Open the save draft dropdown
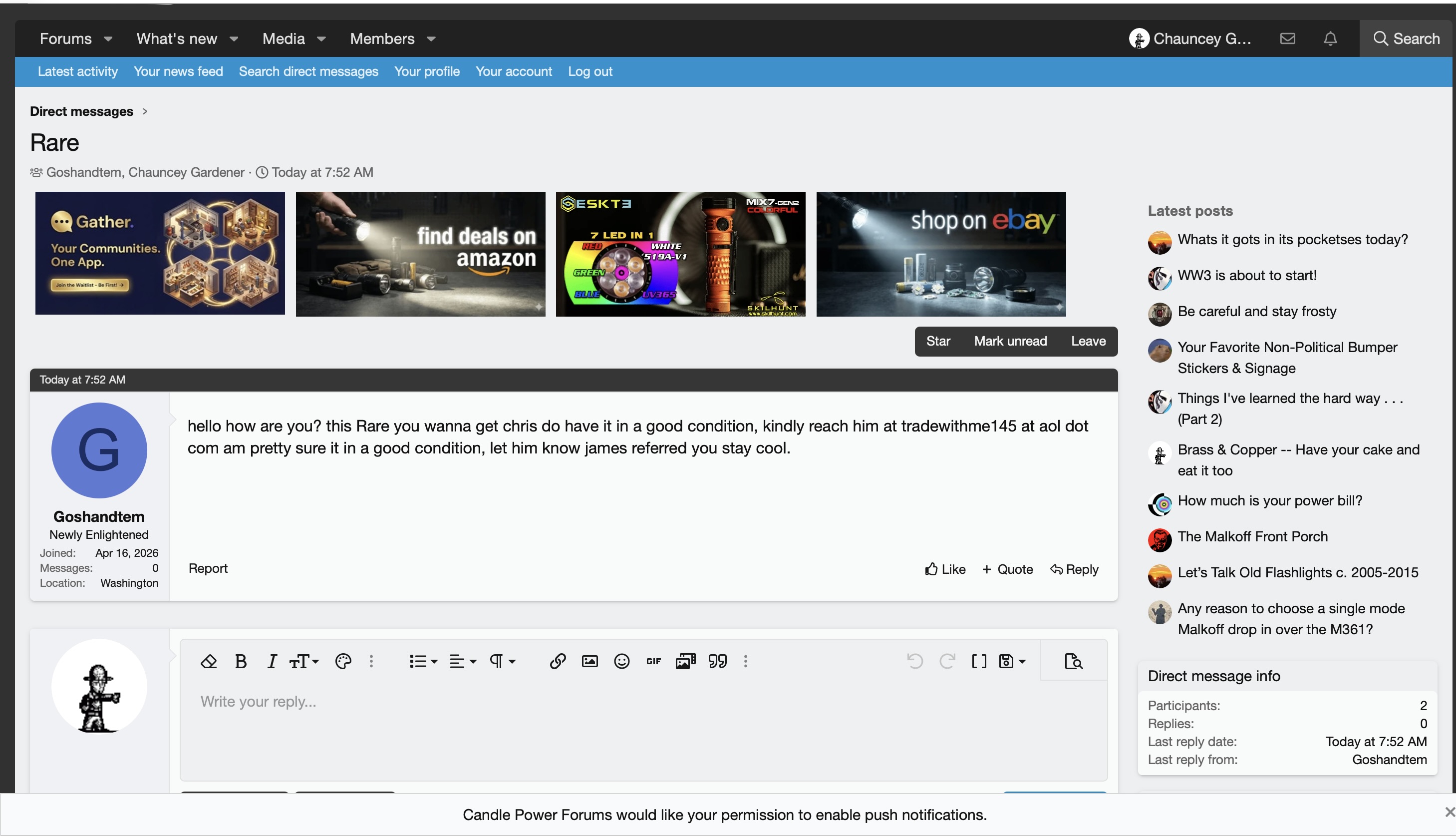The image size is (1456, 836). (1012, 661)
